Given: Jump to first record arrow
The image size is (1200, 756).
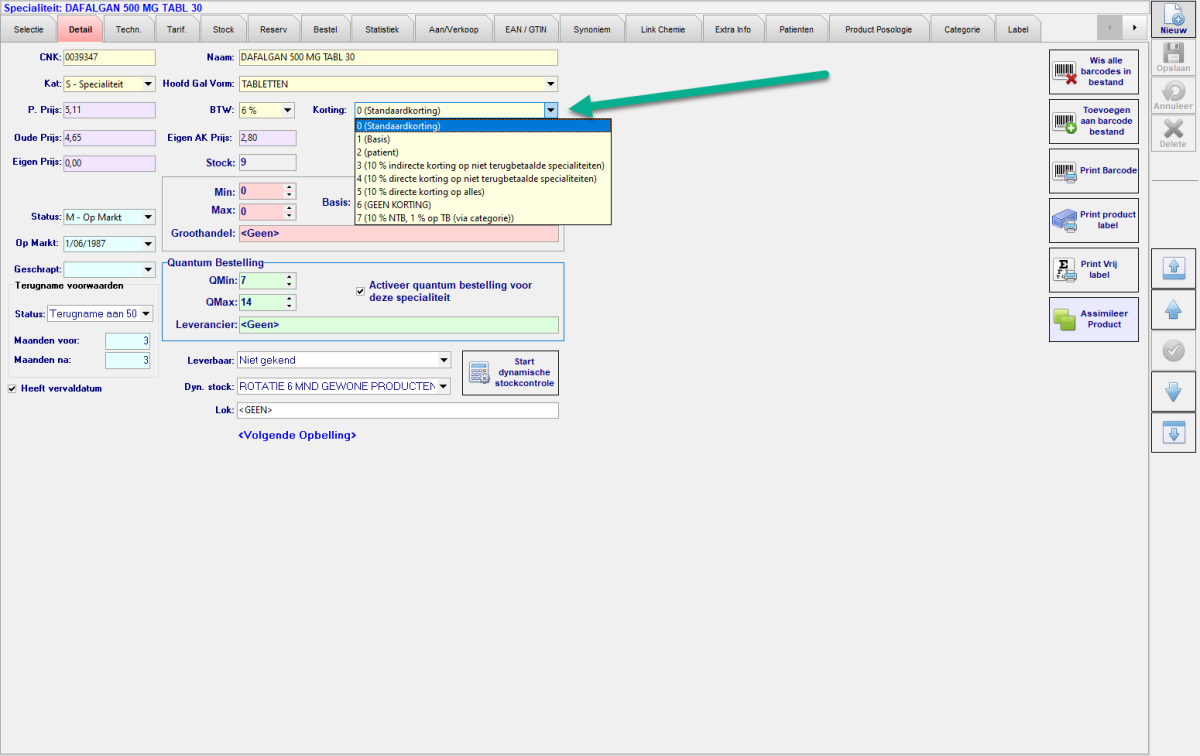Looking at the screenshot, I should click(1173, 269).
